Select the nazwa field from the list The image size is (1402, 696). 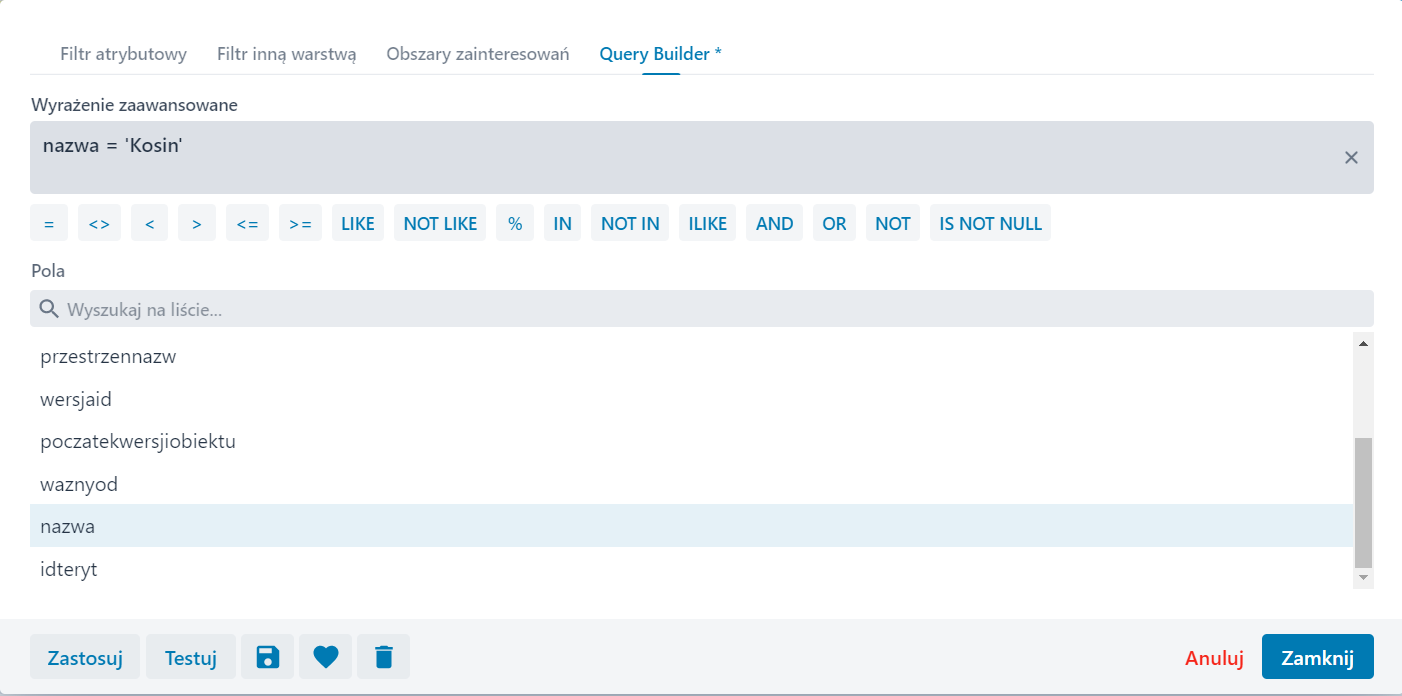pos(68,525)
